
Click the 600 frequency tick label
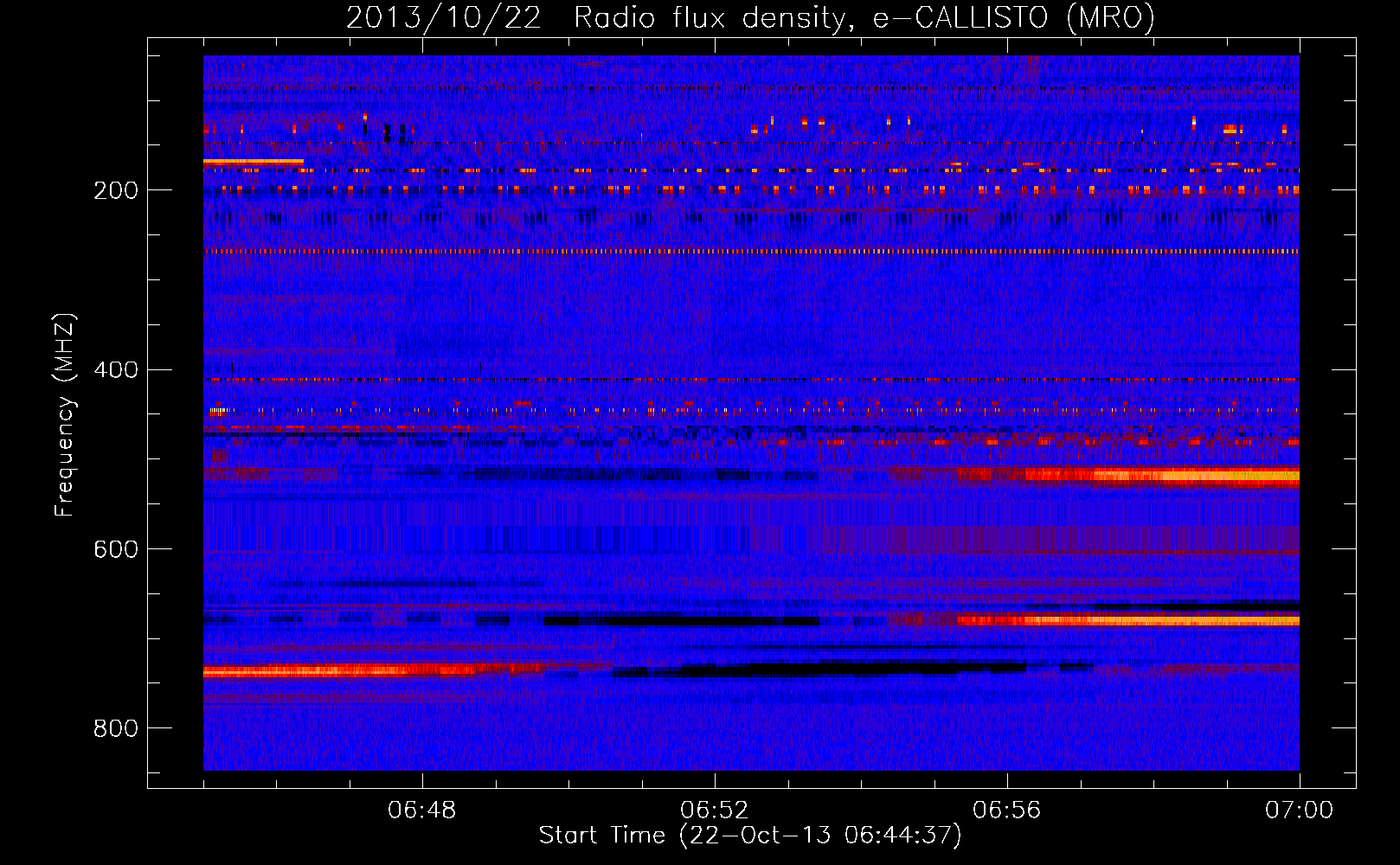pyautogui.click(x=116, y=549)
